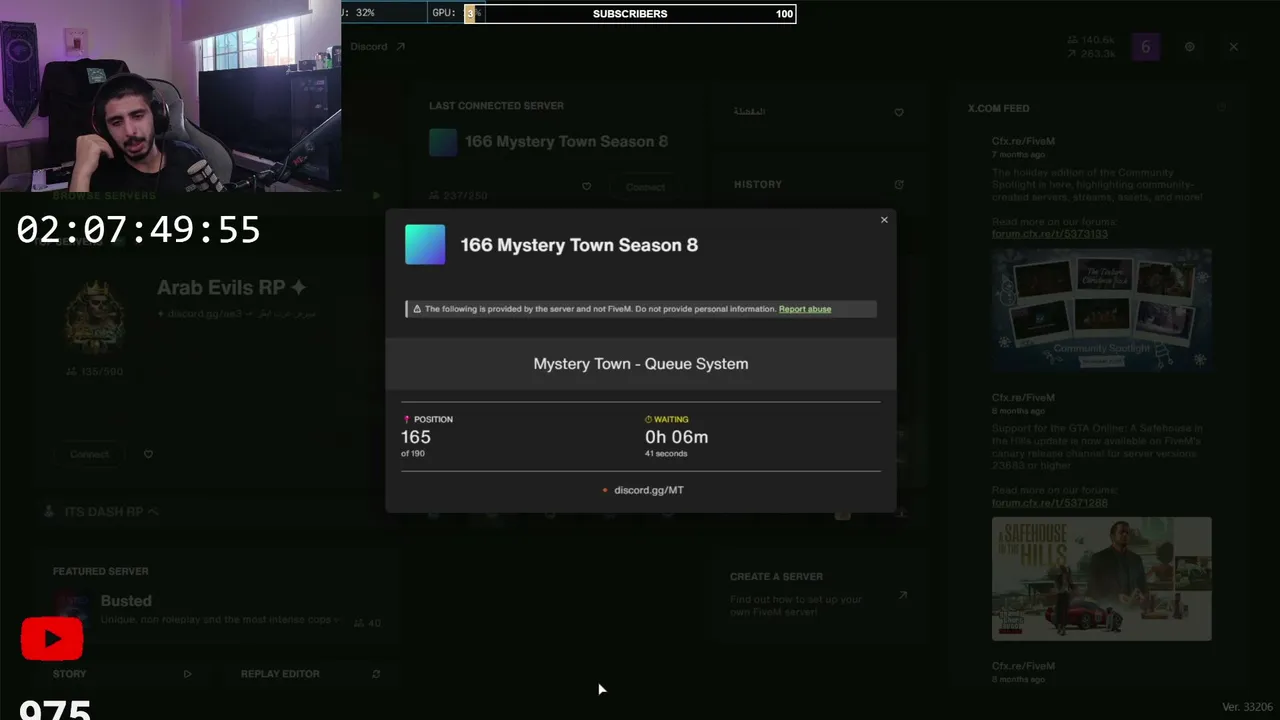Image resolution: width=1280 pixels, height=720 pixels.
Task: Open the Discord link in top bar
Action: [x=378, y=46]
